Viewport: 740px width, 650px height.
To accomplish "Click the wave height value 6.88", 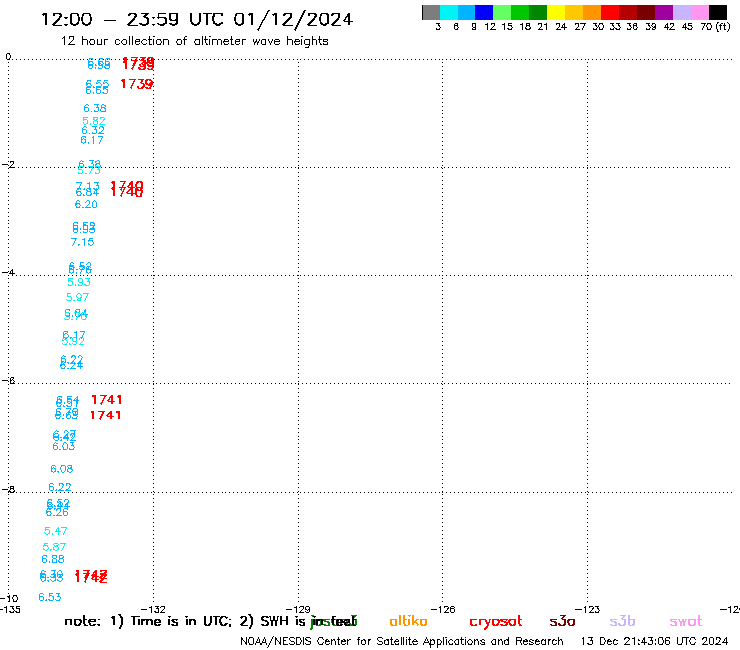I will click(53, 559).
